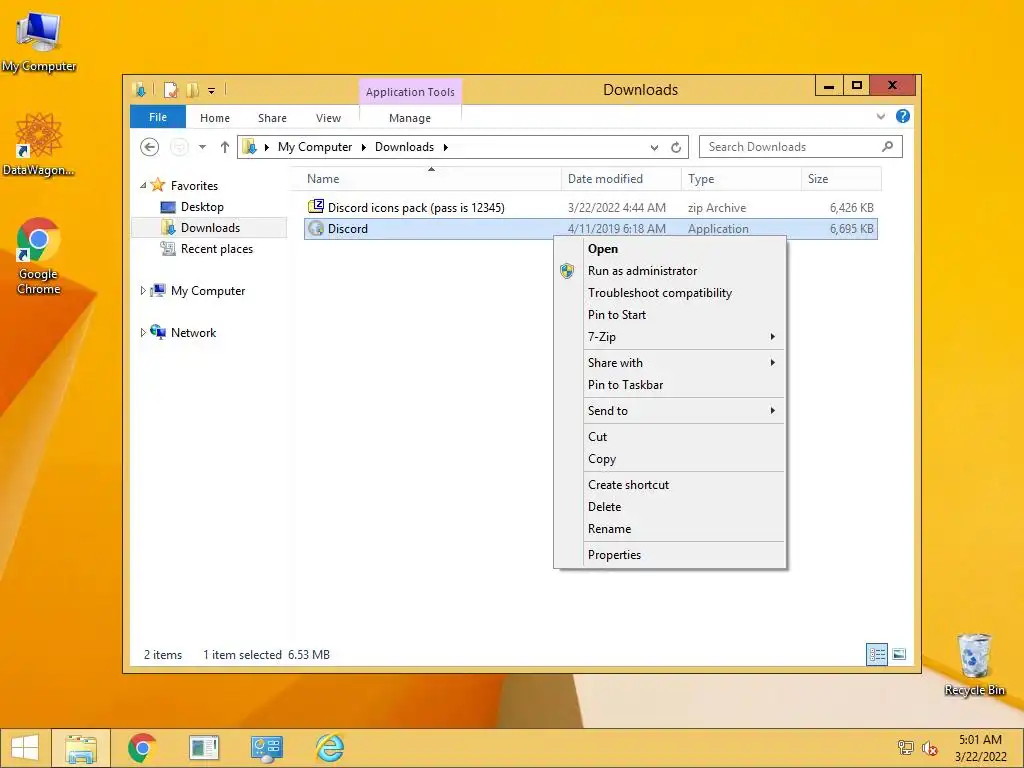Switch to the View ribbon tab

[x=328, y=118]
